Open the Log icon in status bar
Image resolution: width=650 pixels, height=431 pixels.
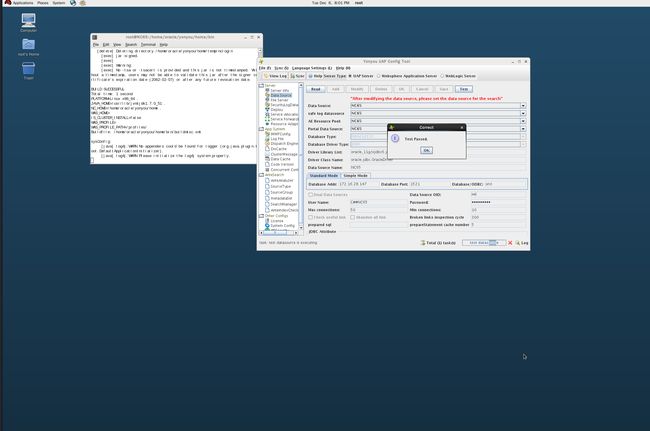522,243
